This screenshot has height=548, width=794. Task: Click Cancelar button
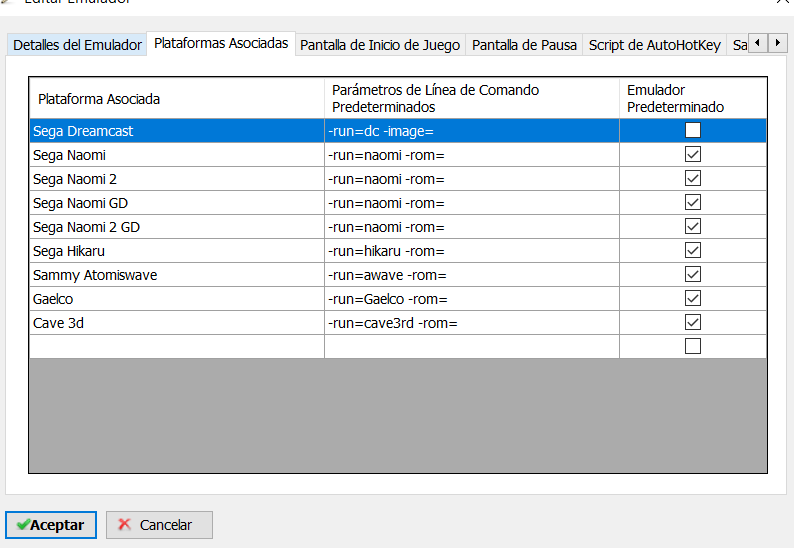(x=159, y=525)
